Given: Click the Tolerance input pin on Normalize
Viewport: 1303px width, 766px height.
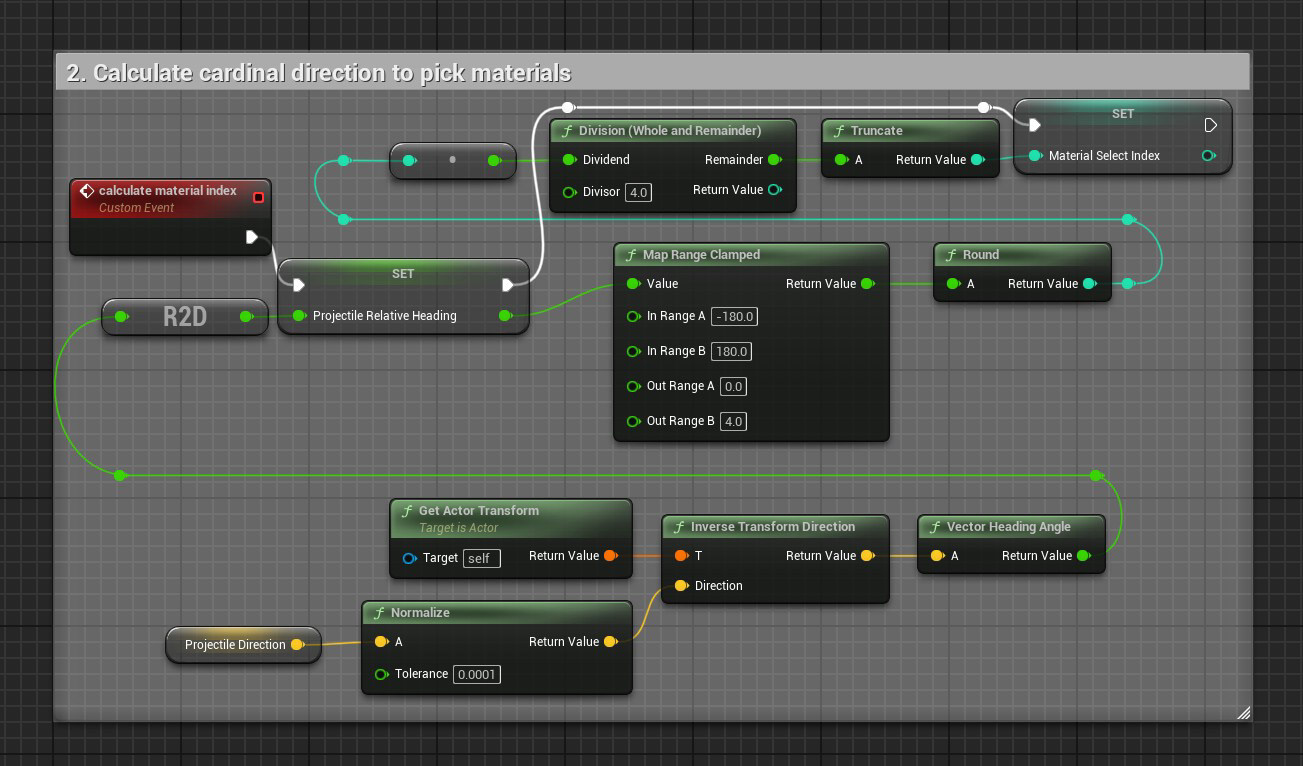Looking at the screenshot, I should [381, 675].
